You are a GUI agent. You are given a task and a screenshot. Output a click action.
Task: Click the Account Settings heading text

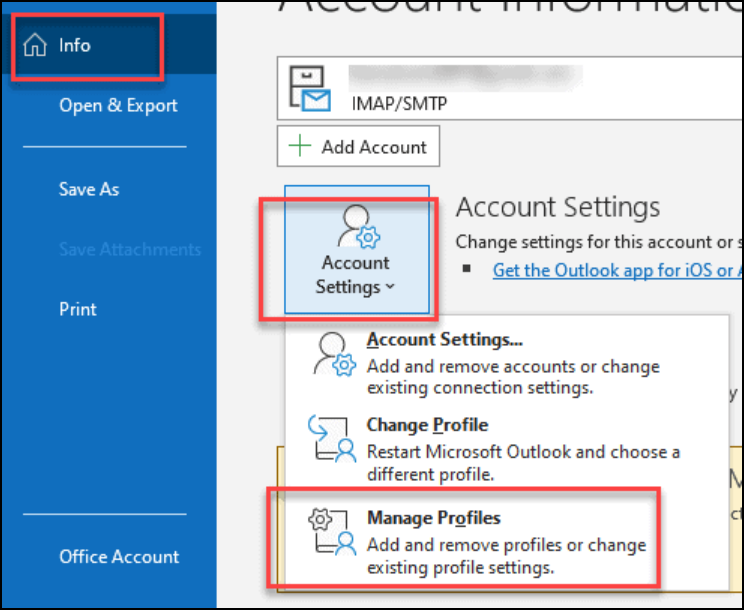click(558, 207)
